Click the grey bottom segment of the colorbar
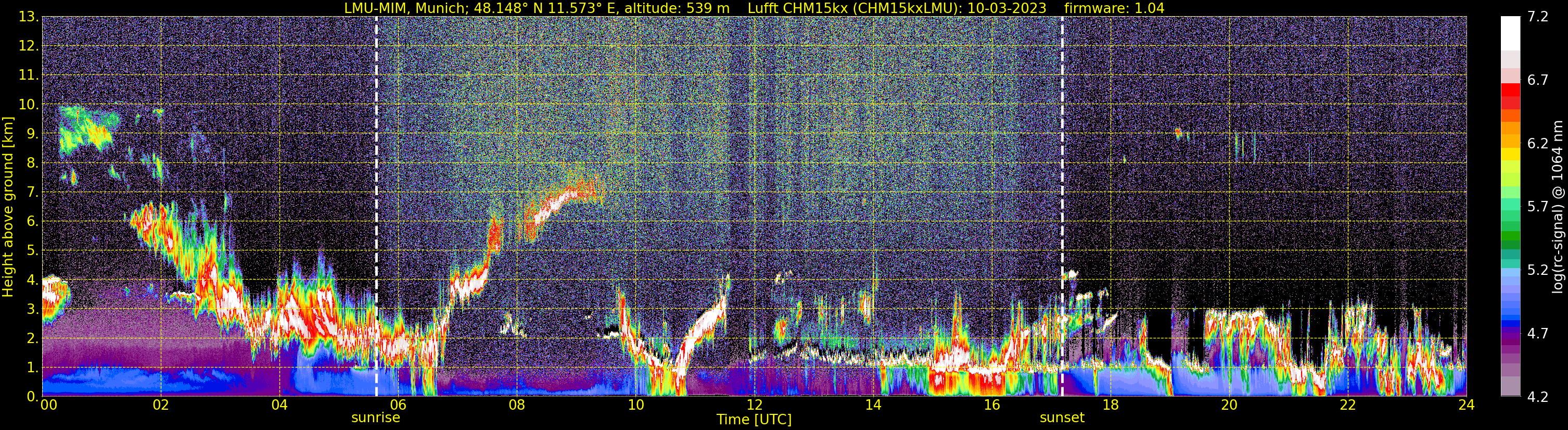1568x430 pixels. coord(1511,386)
